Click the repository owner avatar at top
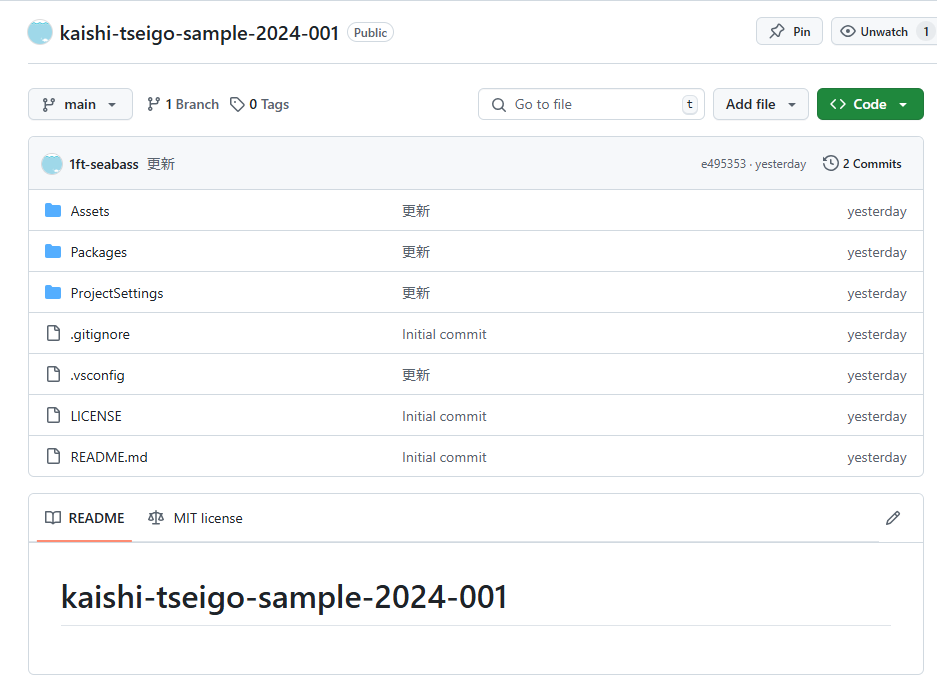This screenshot has width=937, height=688. 40,32
